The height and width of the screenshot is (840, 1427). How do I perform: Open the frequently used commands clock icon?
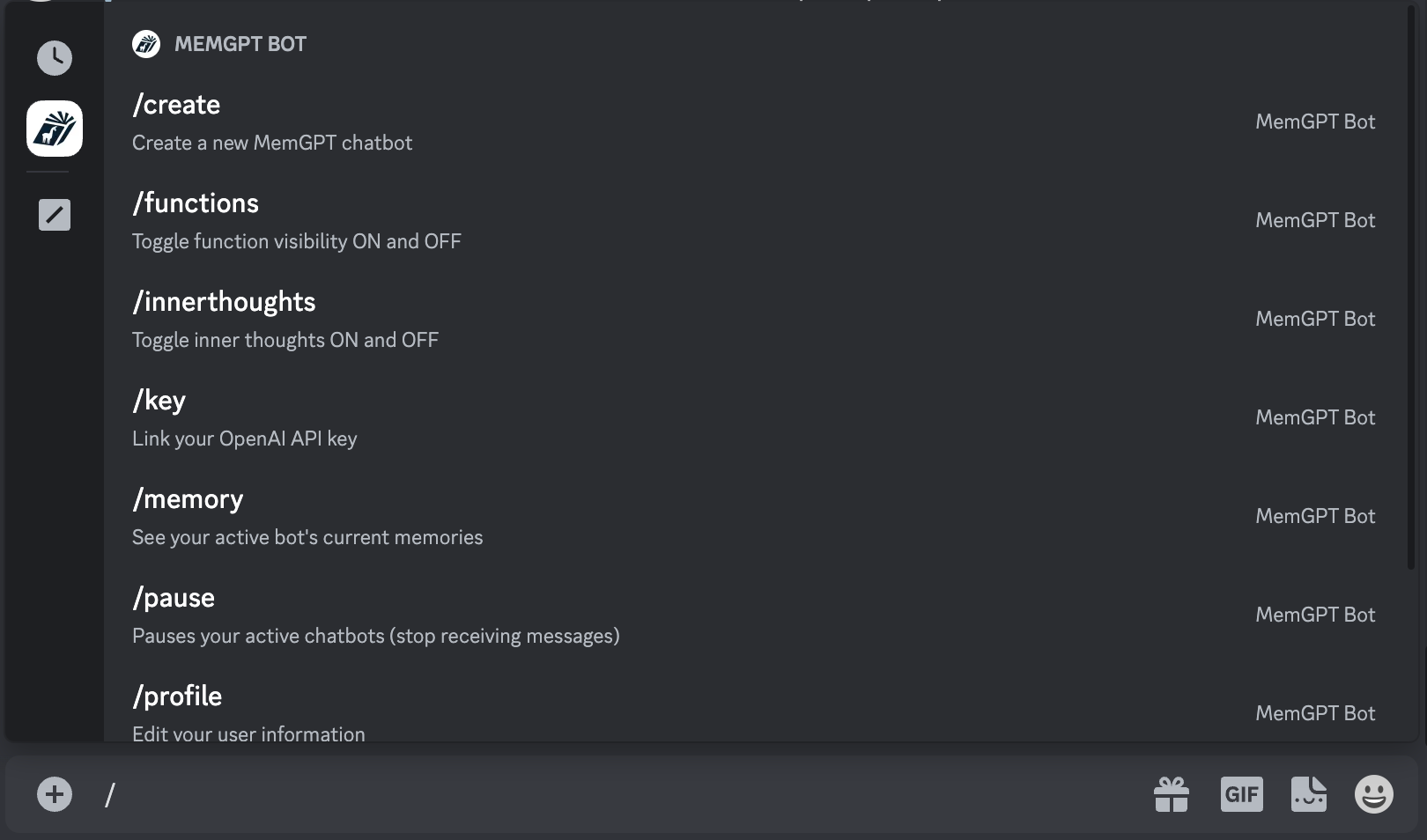pos(55,58)
